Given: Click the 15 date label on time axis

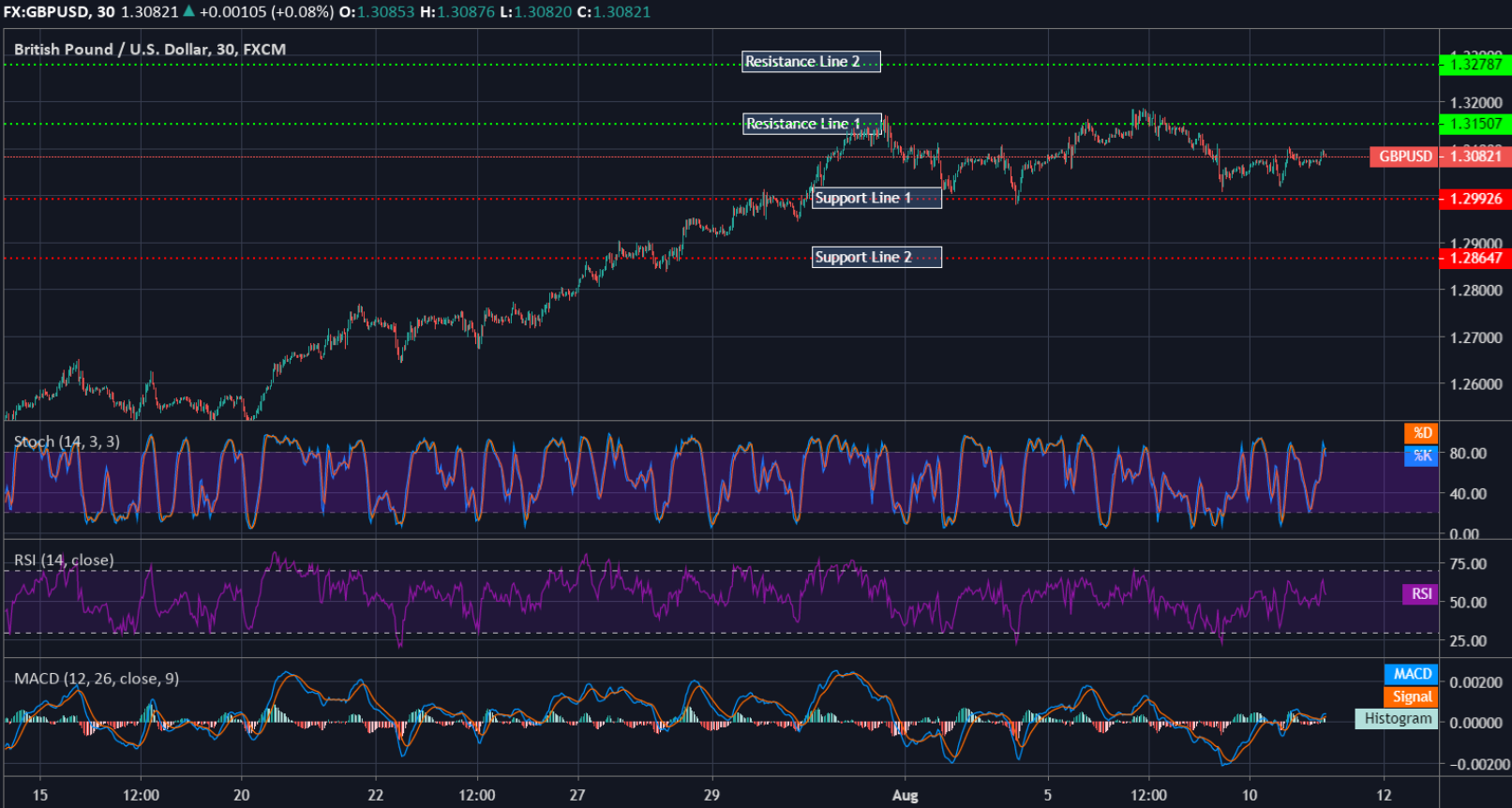Looking at the screenshot, I should pos(40,795).
